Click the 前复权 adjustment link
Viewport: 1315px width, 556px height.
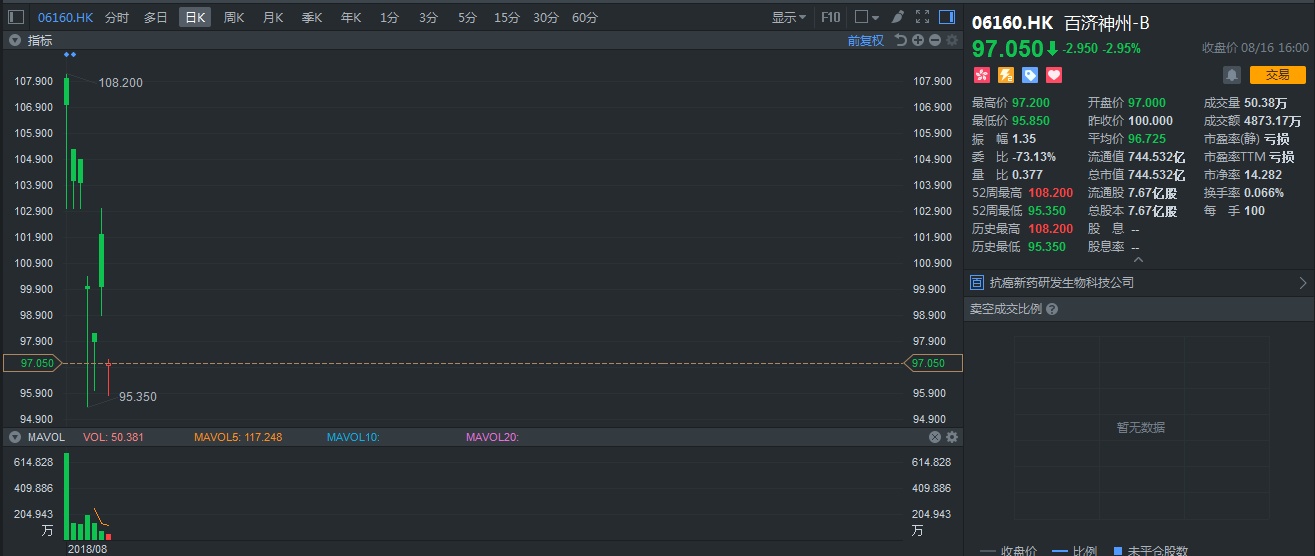point(865,40)
